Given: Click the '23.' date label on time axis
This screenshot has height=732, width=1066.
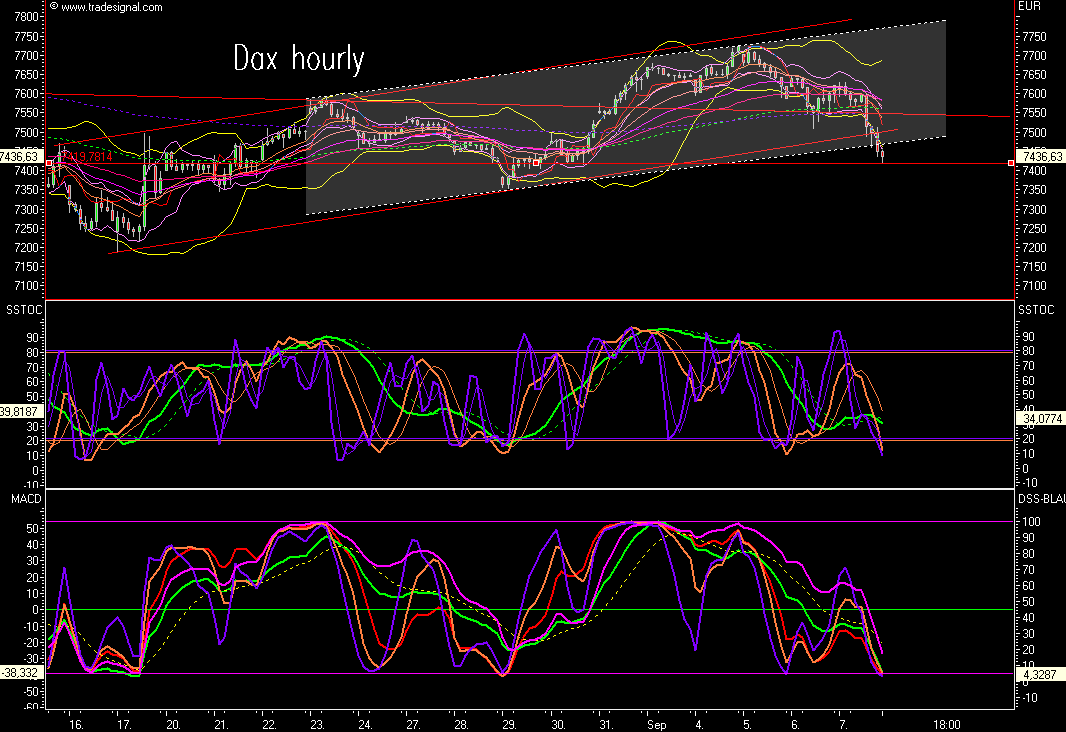Looking at the screenshot, I should pos(316,723).
